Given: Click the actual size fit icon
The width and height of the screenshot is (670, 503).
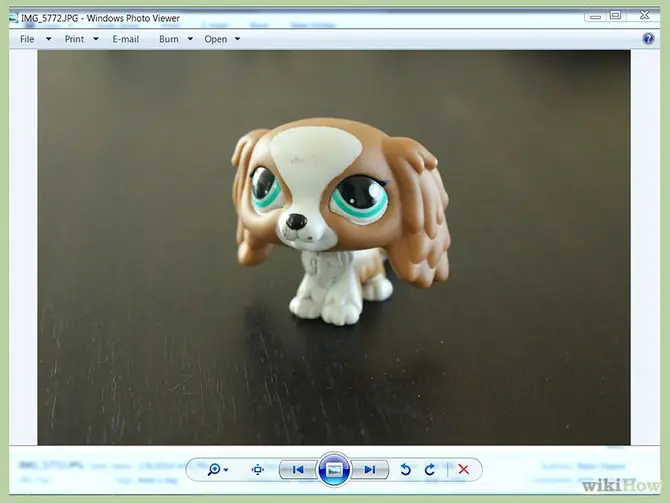Looking at the screenshot, I should pyautogui.click(x=258, y=470).
